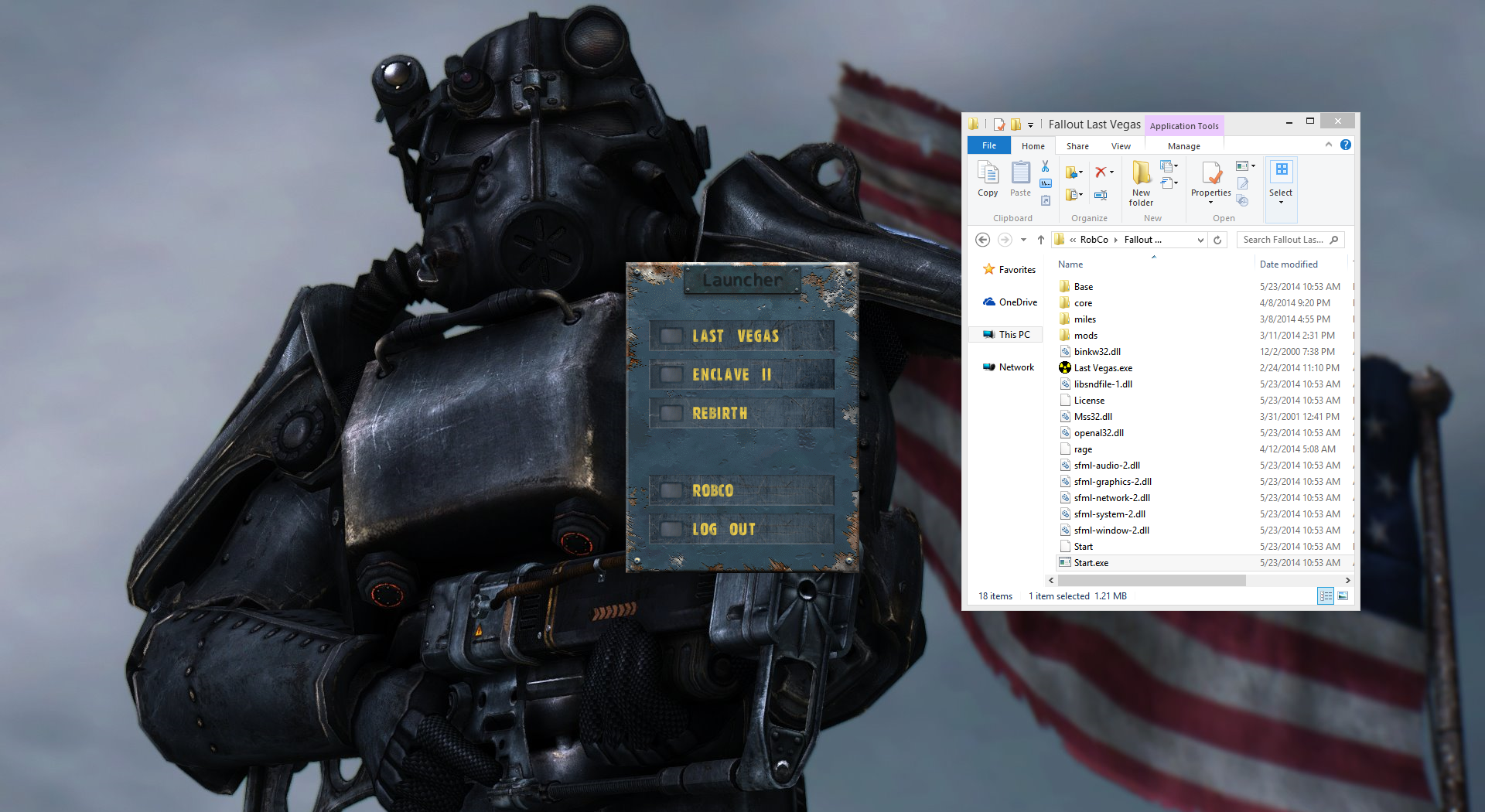Screen dimensions: 1485x812
Task: Click LOG OUT in the Launcher
Action: point(742,529)
